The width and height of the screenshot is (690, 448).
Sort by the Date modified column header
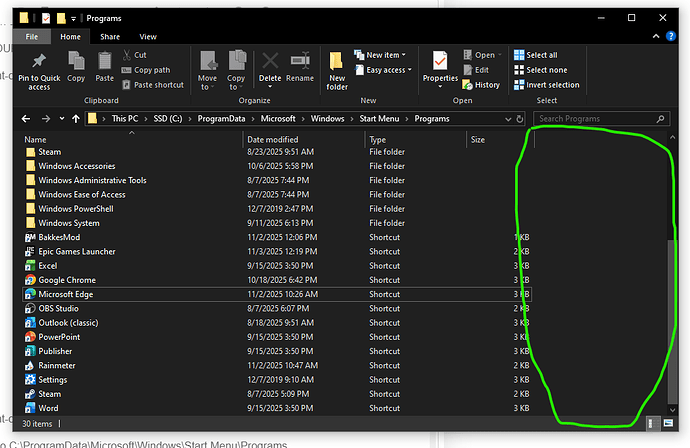[272, 140]
